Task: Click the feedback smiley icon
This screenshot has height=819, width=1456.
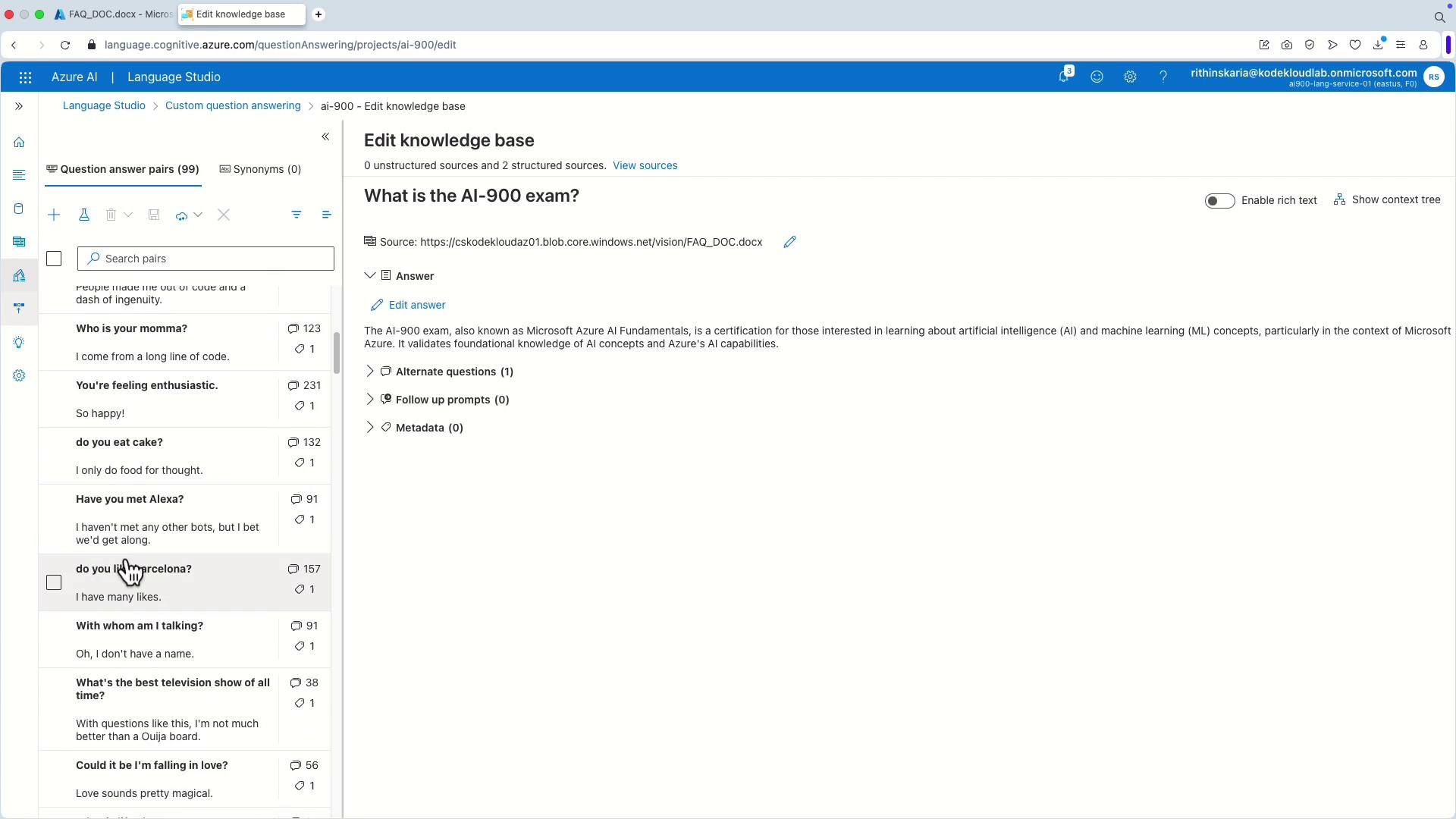Action: click(1097, 77)
